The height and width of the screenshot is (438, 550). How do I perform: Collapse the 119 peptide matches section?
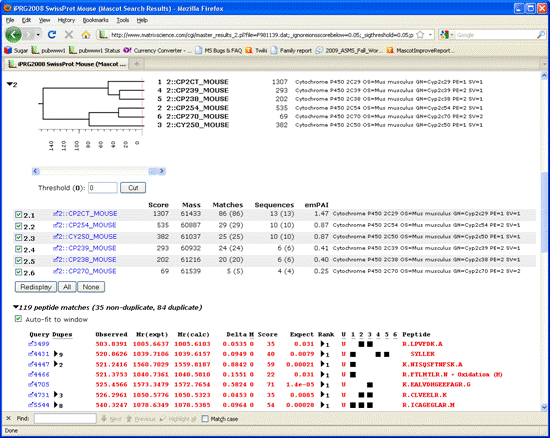point(15,307)
